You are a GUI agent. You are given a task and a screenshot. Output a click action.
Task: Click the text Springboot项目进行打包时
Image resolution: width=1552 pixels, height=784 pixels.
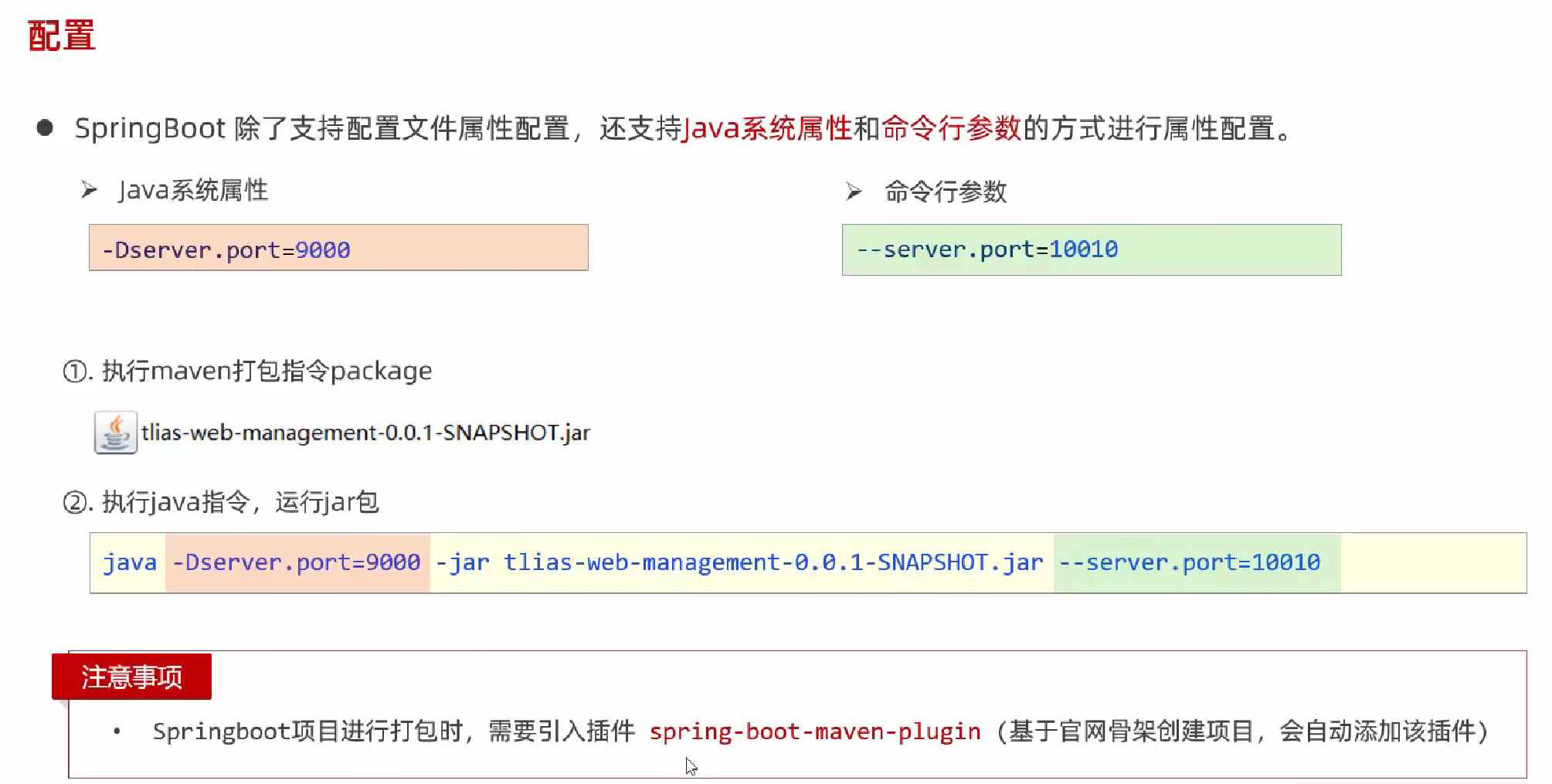point(307,731)
